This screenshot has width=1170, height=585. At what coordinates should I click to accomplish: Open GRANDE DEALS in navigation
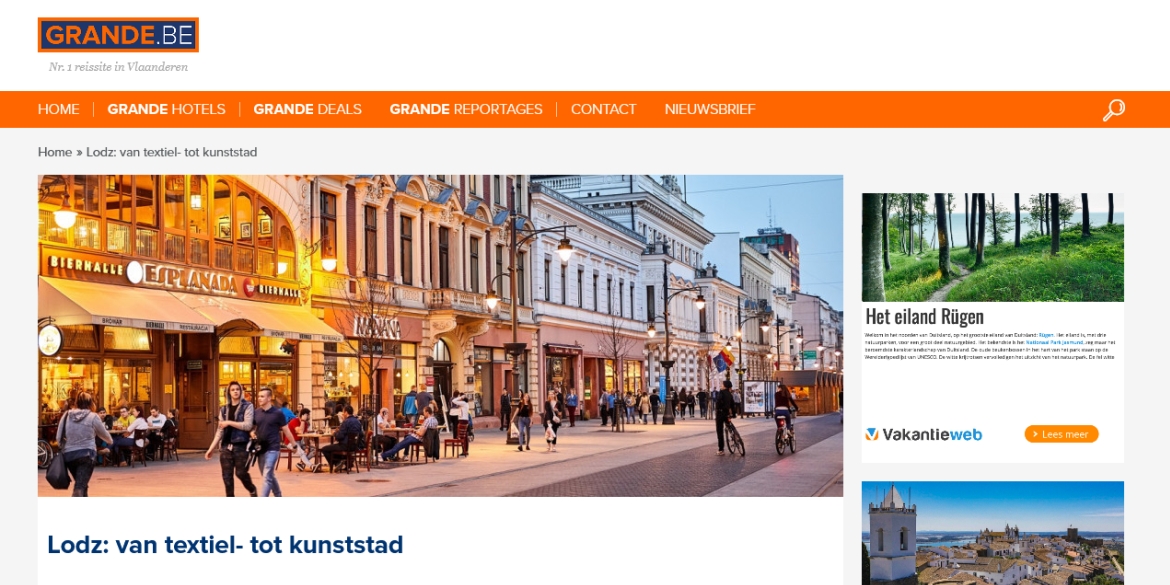click(307, 110)
